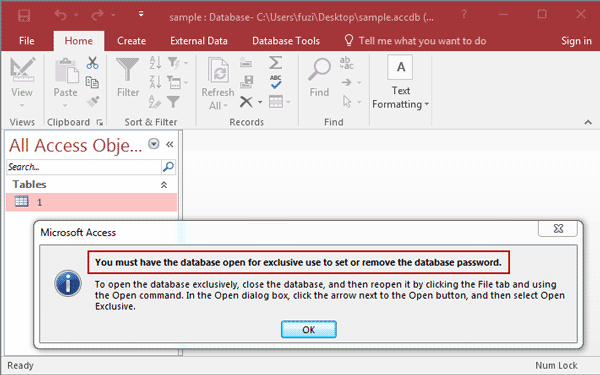The height and width of the screenshot is (375, 600).
Task: Open the Database Tools tab
Action: coord(286,41)
